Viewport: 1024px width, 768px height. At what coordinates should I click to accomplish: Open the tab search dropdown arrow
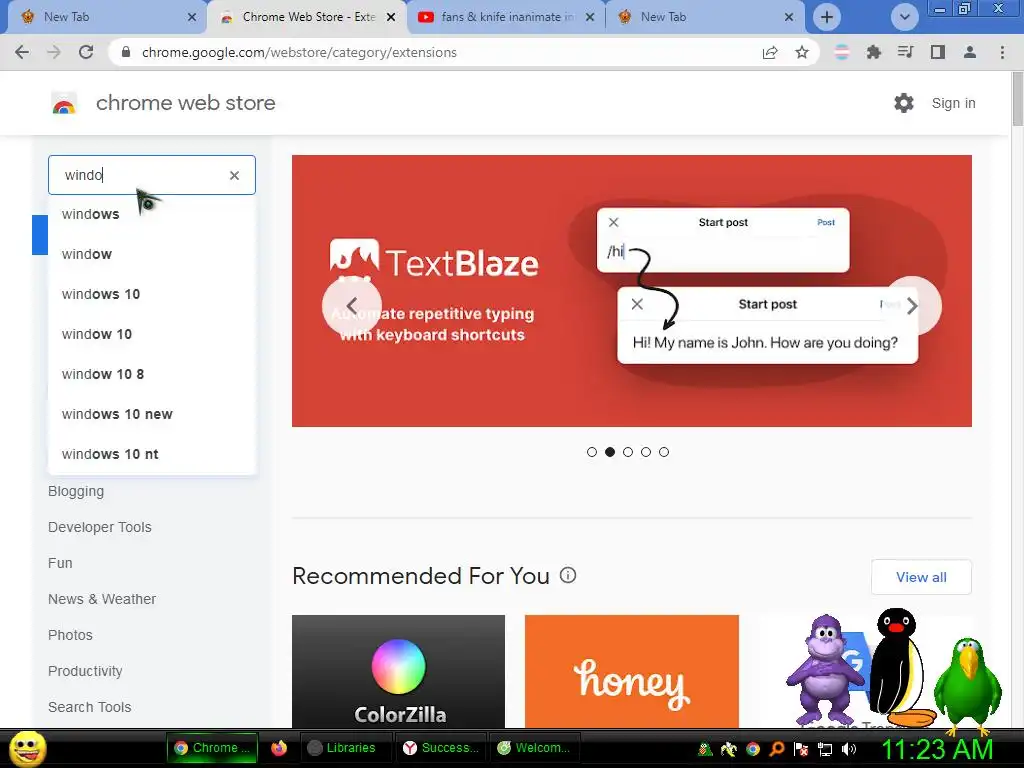click(904, 17)
